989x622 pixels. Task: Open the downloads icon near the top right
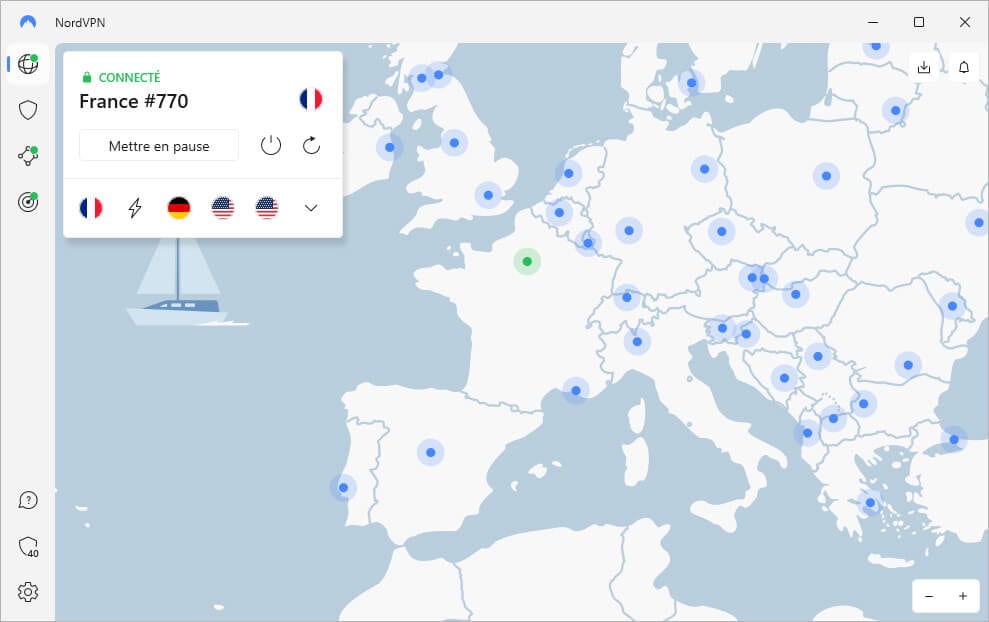pyautogui.click(x=924, y=67)
